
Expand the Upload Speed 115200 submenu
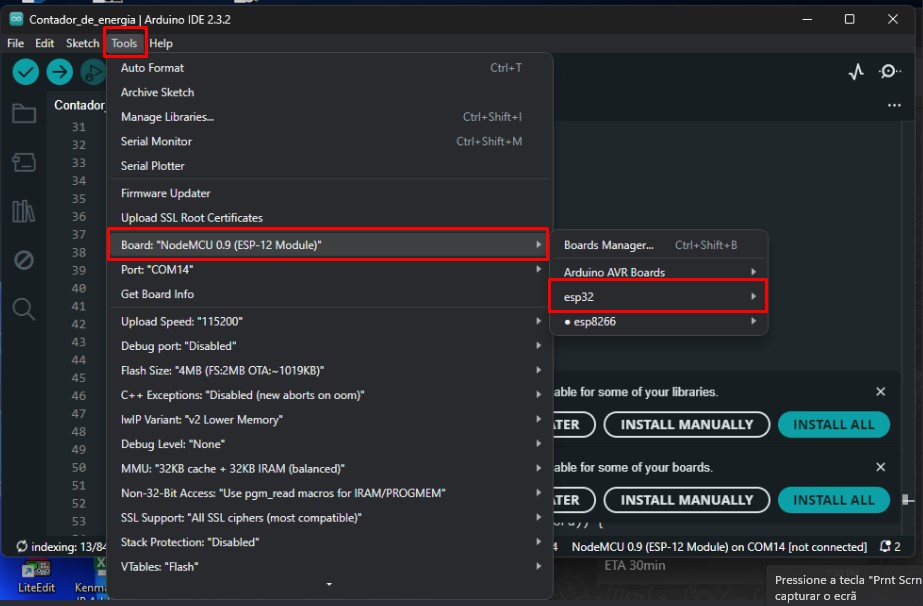pyautogui.click(x=300, y=322)
